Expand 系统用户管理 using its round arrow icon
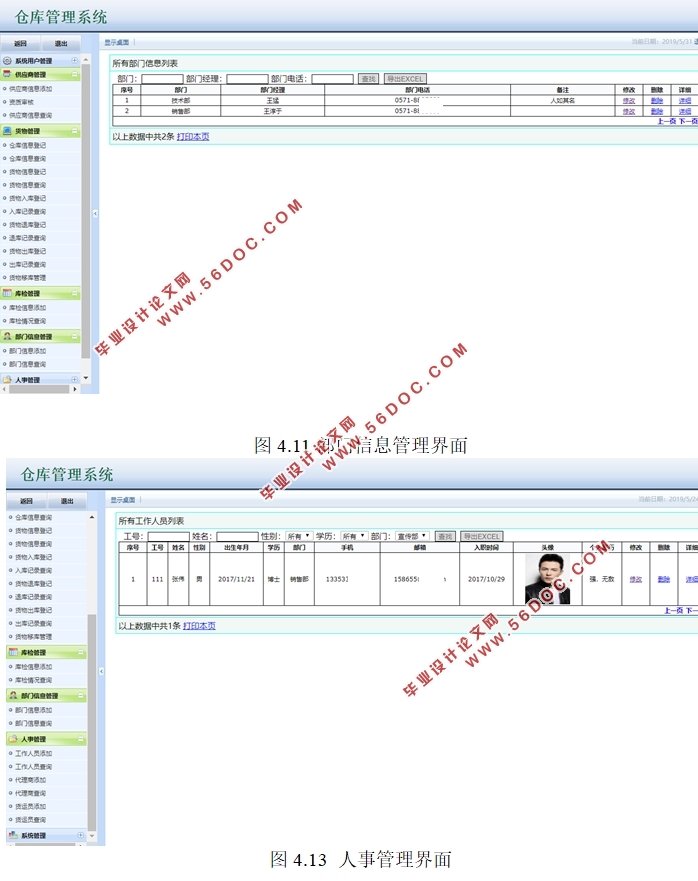 tap(75, 61)
